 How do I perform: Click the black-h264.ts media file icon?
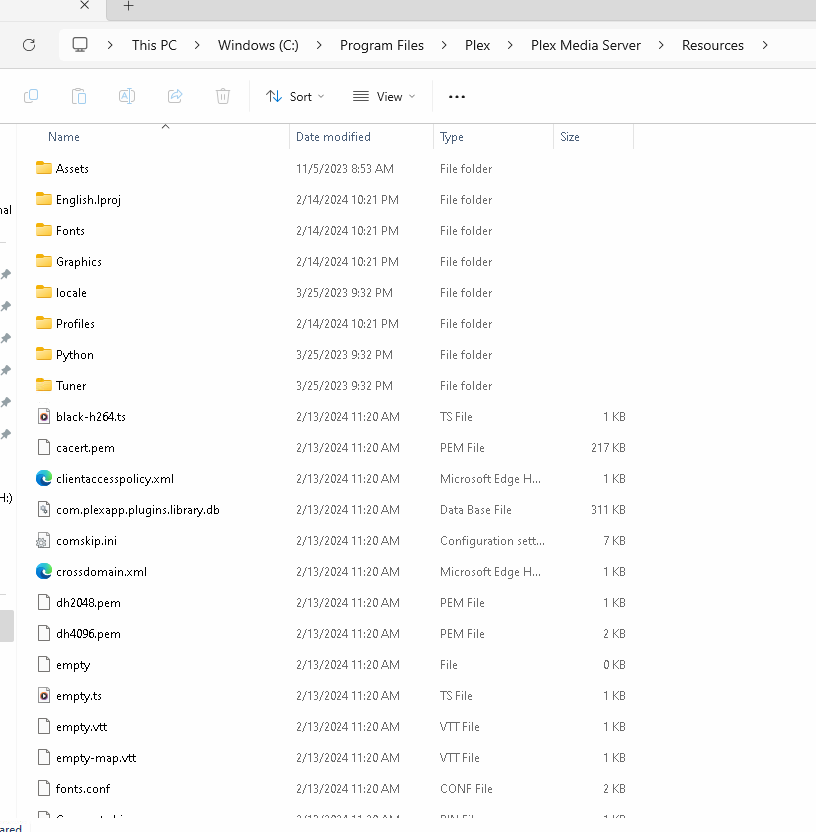click(44, 417)
